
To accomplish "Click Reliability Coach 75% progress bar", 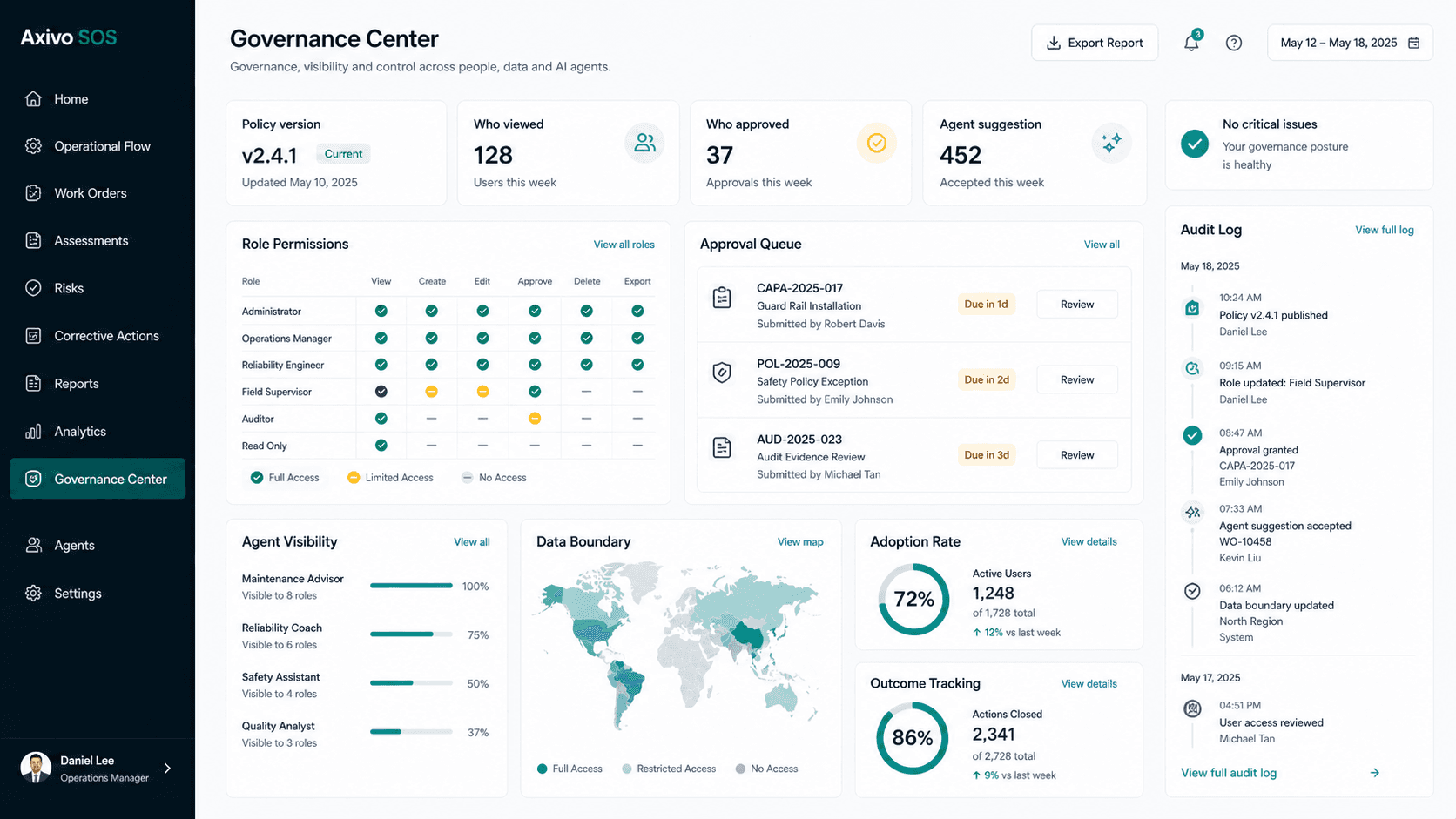I will click(x=411, y=634).
